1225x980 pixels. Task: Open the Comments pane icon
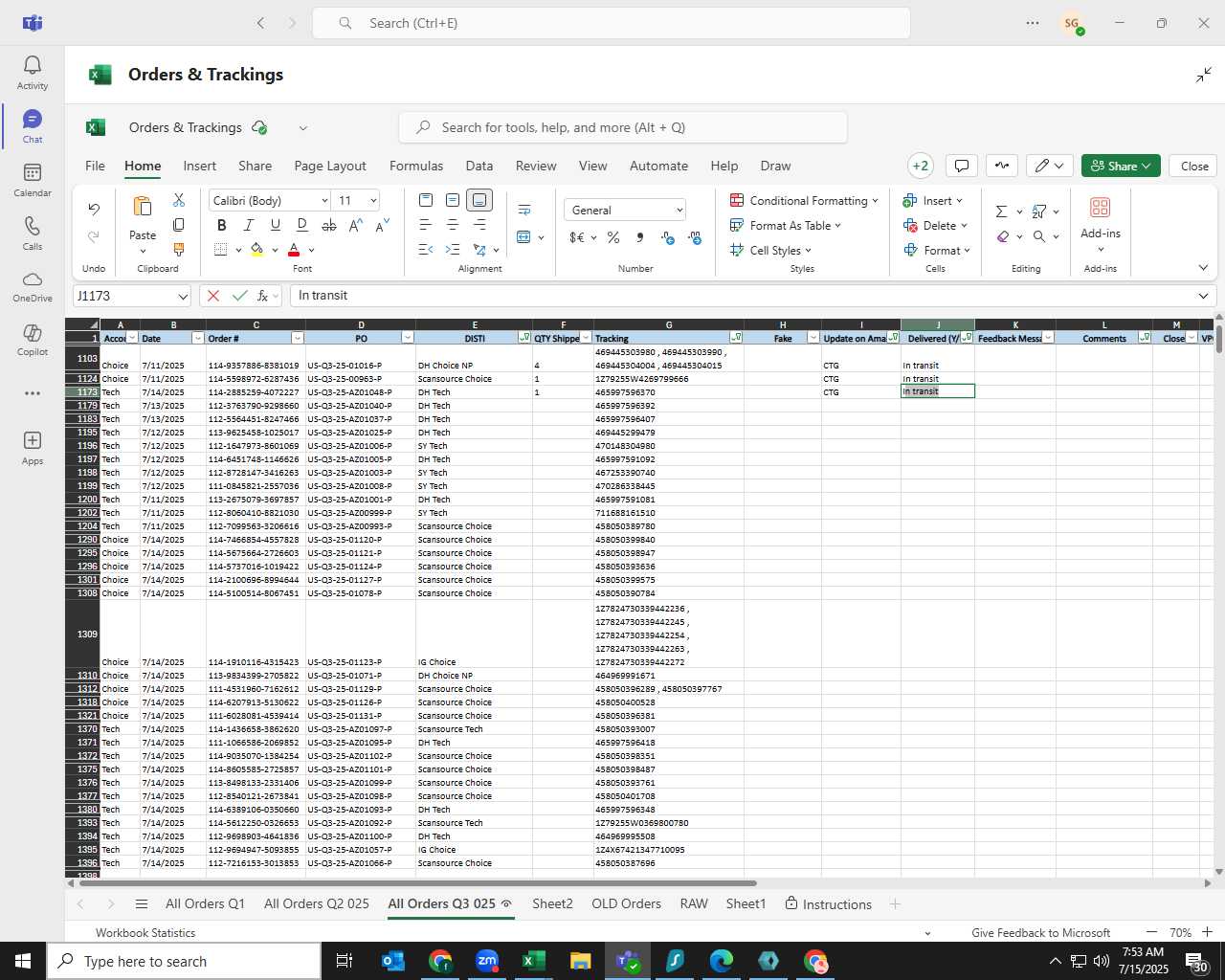(962, 166)
